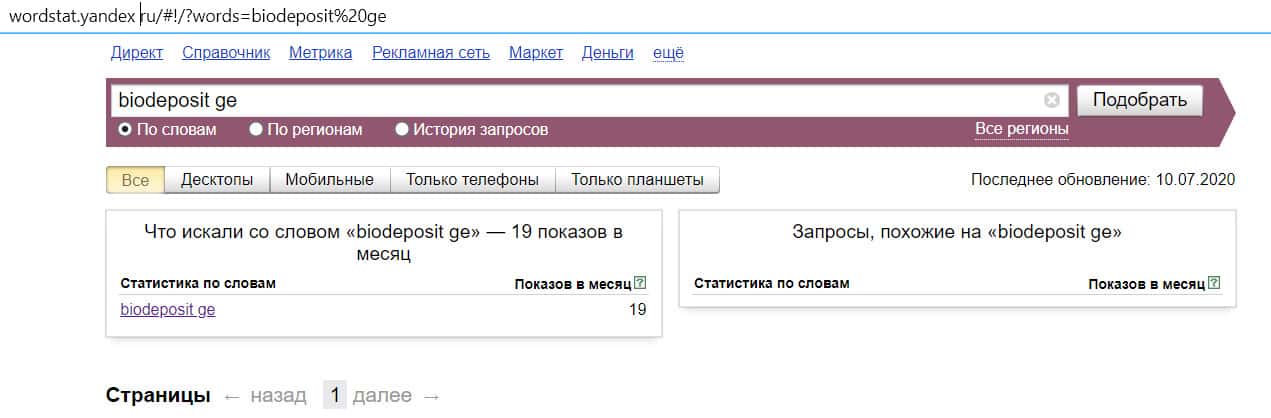Click help icon in similar queries panel

tap(1214, 283)
